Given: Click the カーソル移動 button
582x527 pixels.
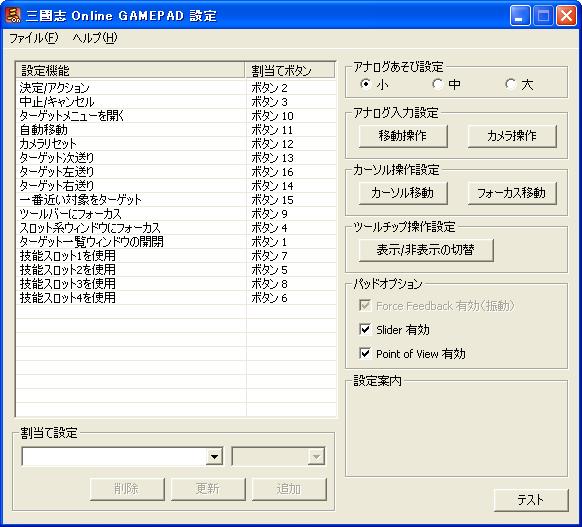Looking at the screenshot, I should pyautogui.click(x=403, y=193).
